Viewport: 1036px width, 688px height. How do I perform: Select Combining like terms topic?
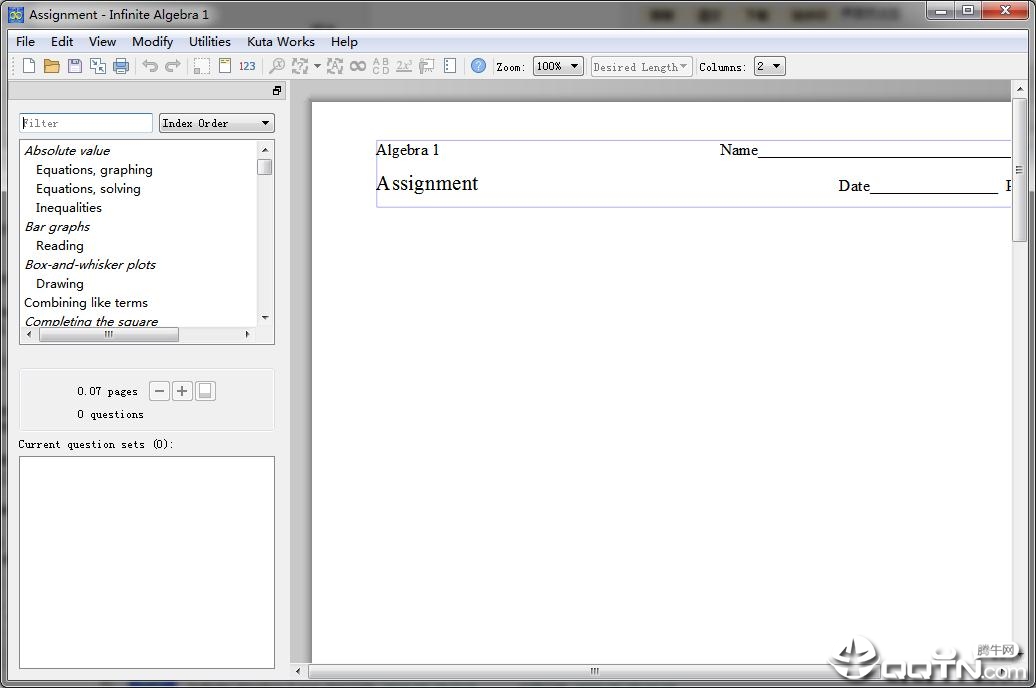[x=86, y=303]
